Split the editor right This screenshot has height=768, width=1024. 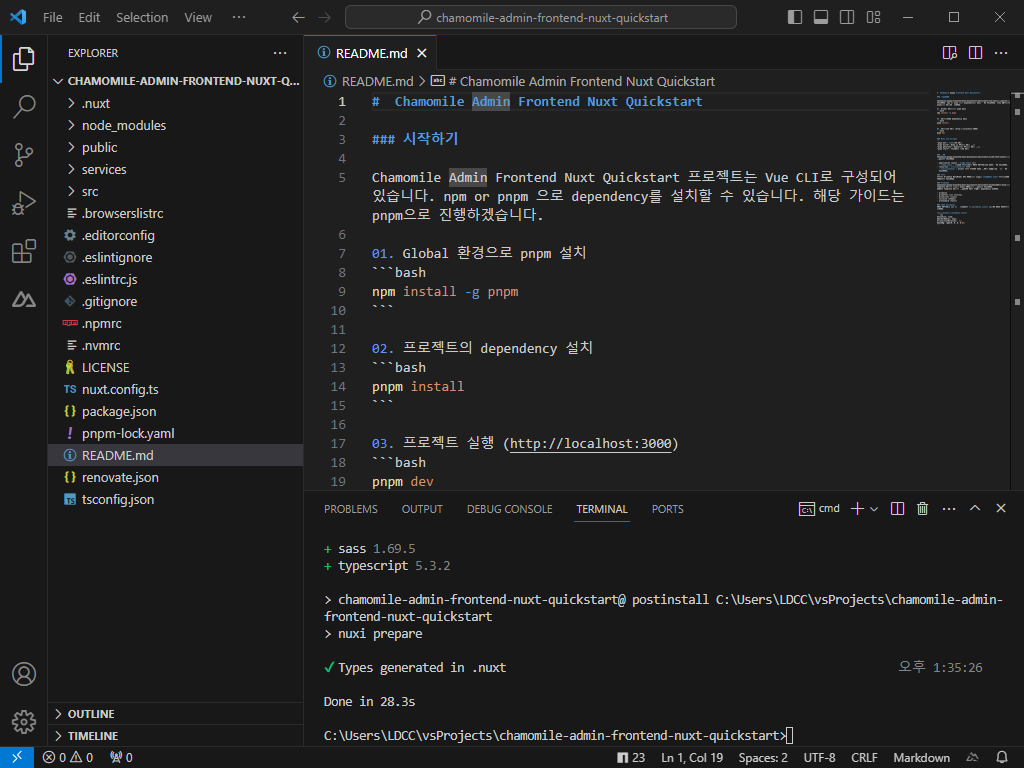[975, 53]
